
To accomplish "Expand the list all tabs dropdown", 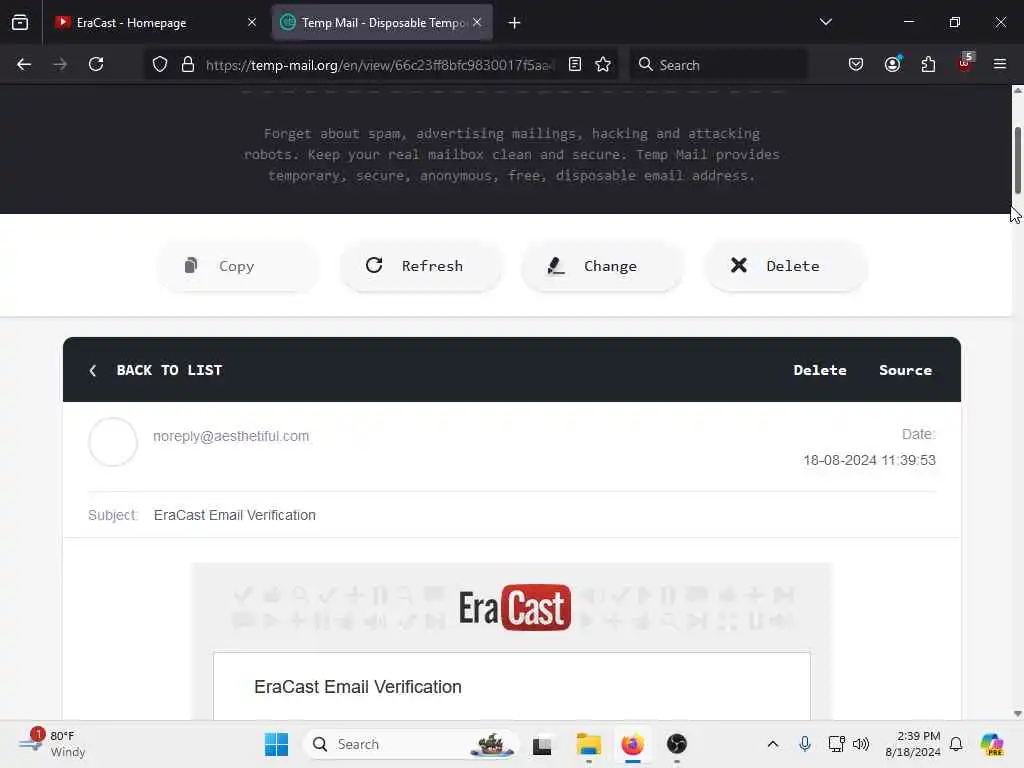I will pos(825,22).
